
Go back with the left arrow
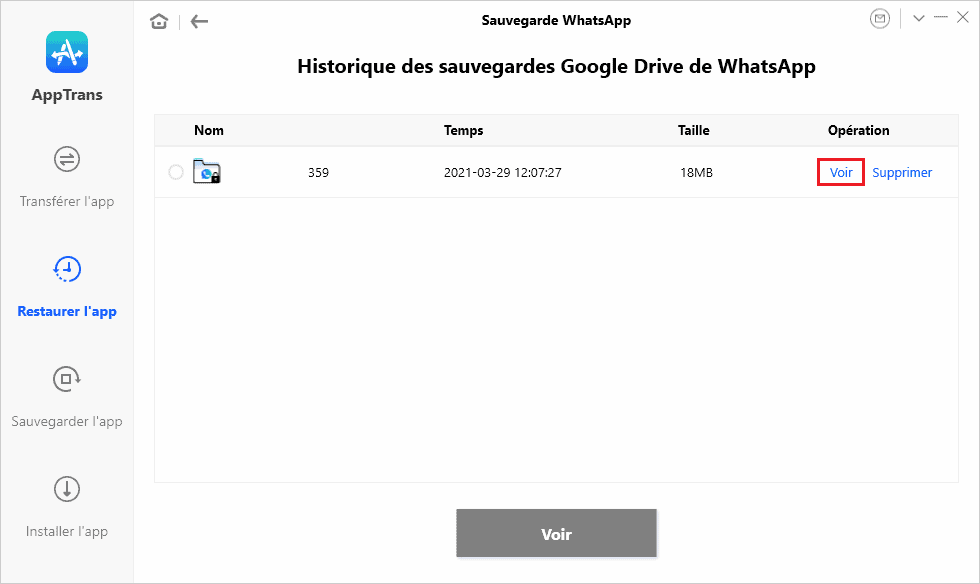click(199, 21)
